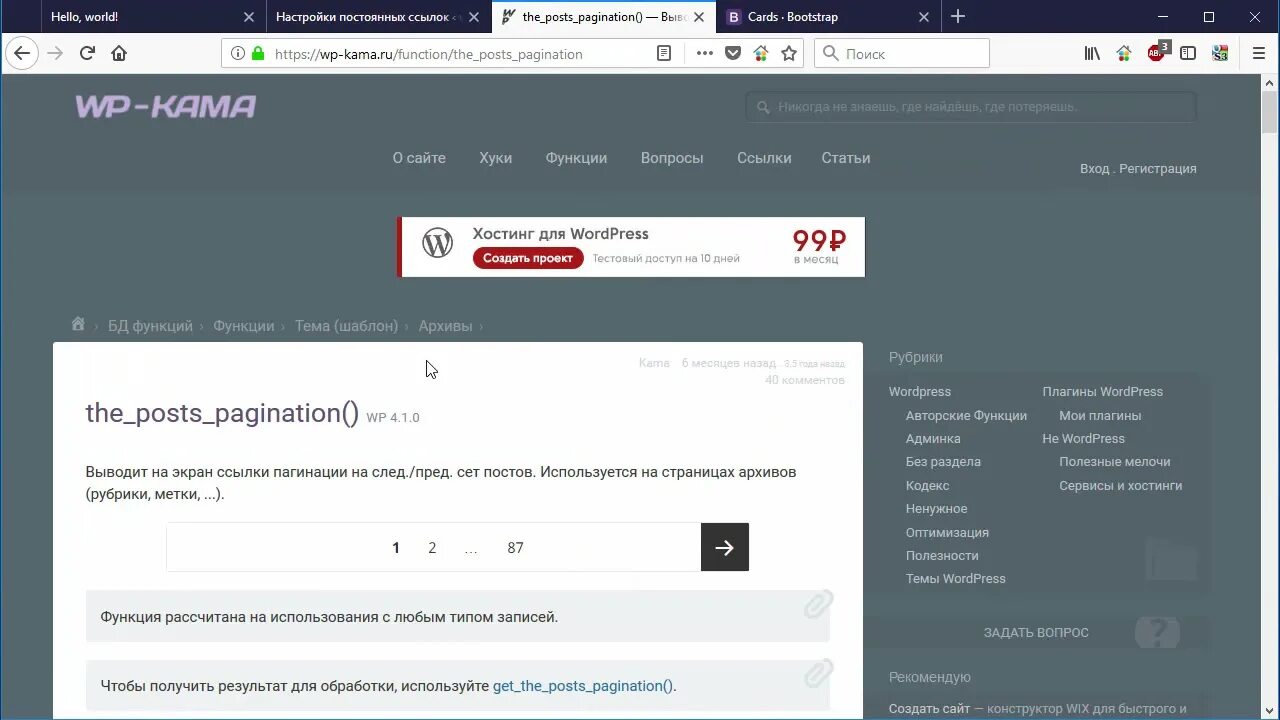Open the Админка category
The image size is (1280, 720).
click(x=933, y=438)
